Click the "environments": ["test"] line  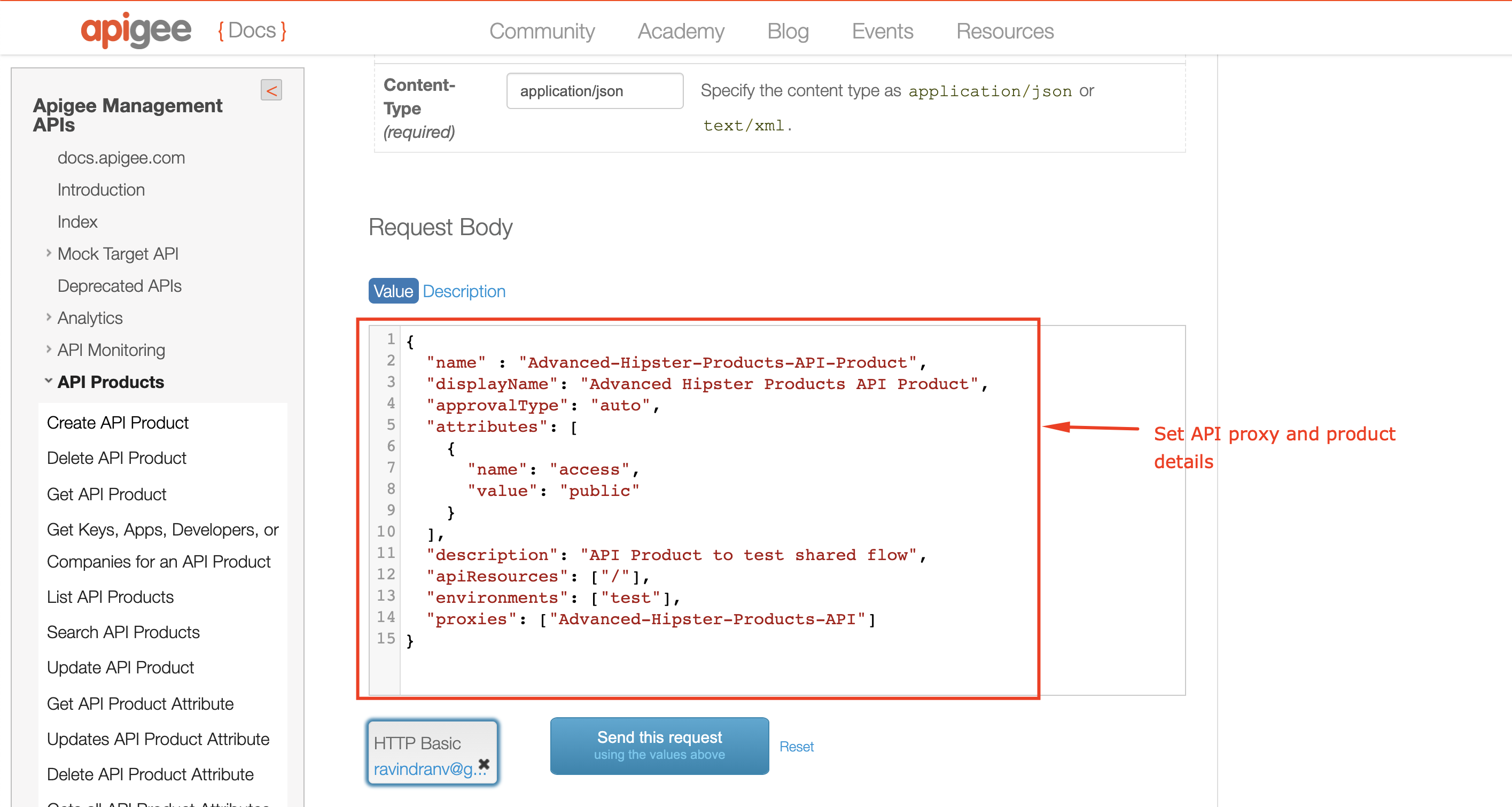point(553,598)
